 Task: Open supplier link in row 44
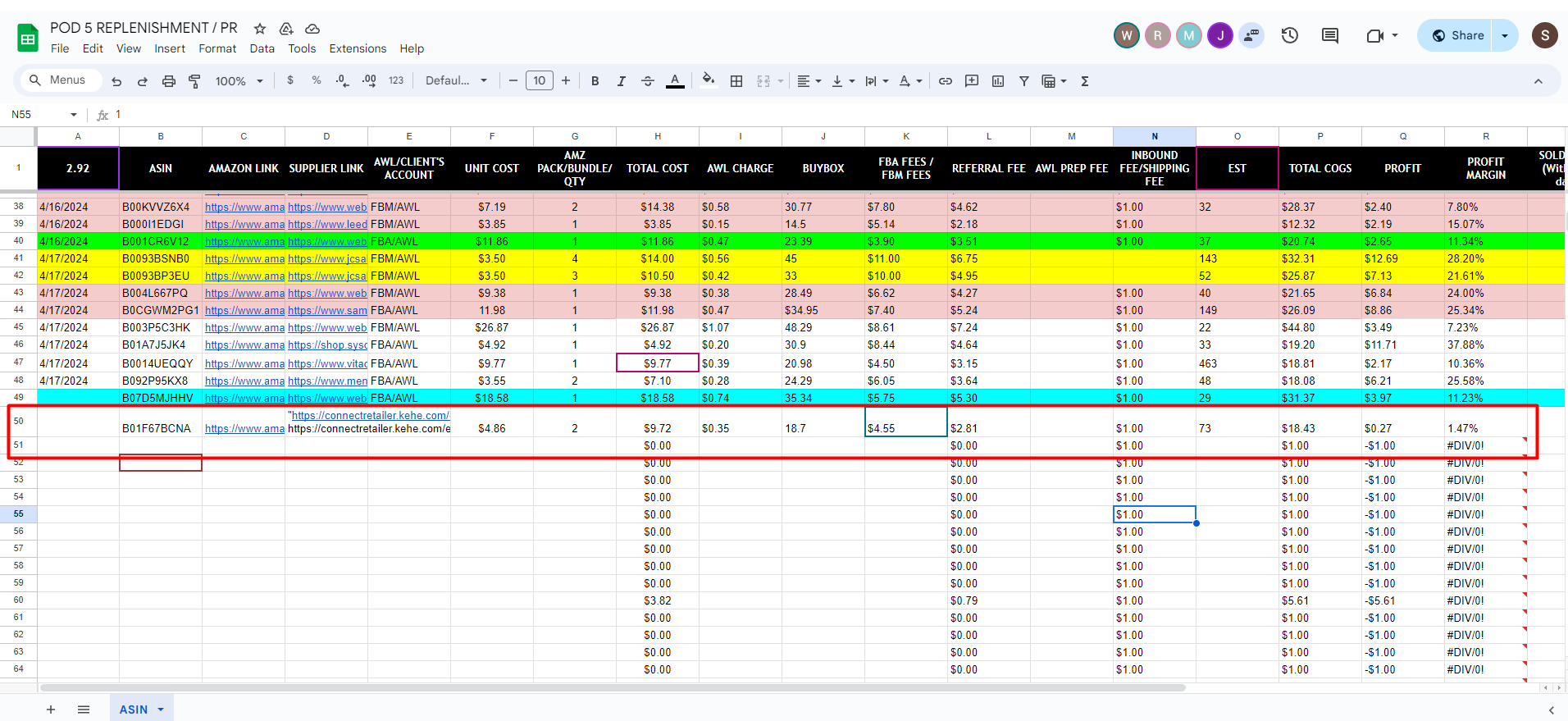[327, 311]
